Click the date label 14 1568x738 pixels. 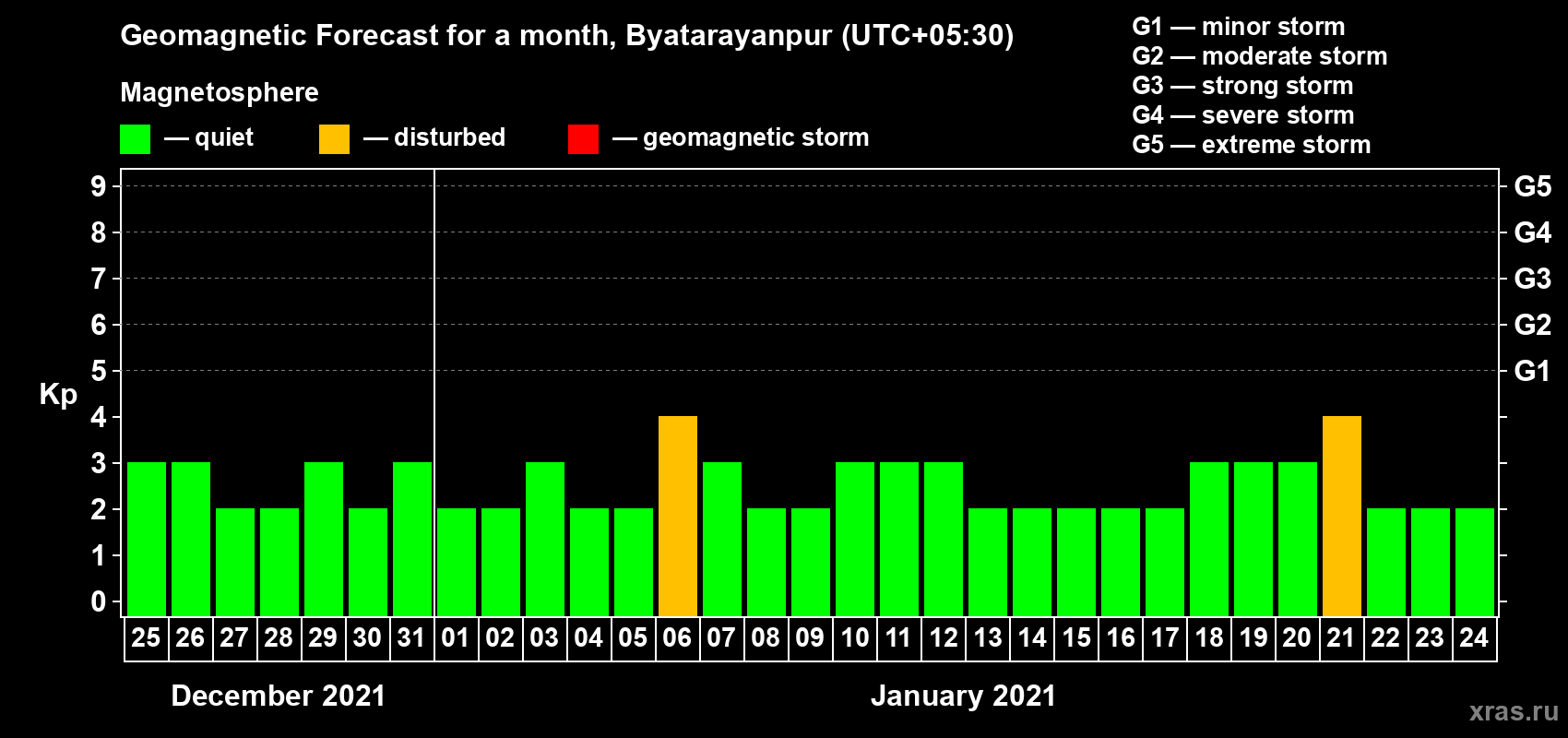[x=1032, y=638]
